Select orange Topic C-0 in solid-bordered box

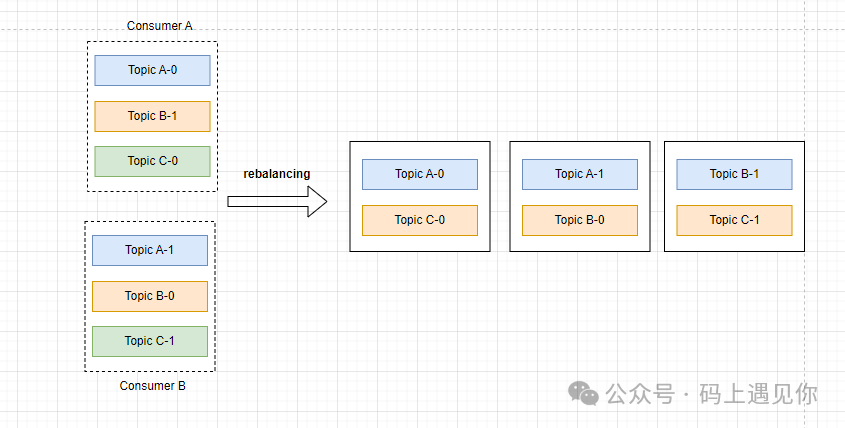point(420,220)
